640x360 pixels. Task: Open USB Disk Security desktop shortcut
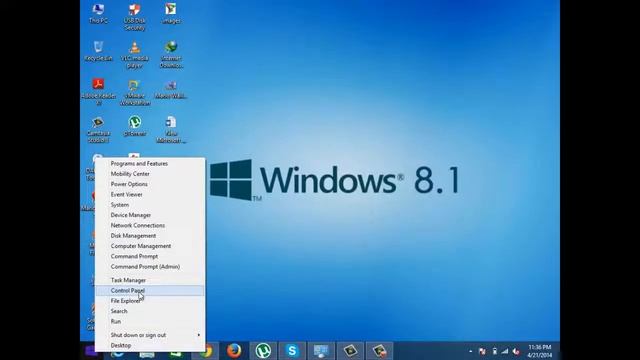[135, 17]
